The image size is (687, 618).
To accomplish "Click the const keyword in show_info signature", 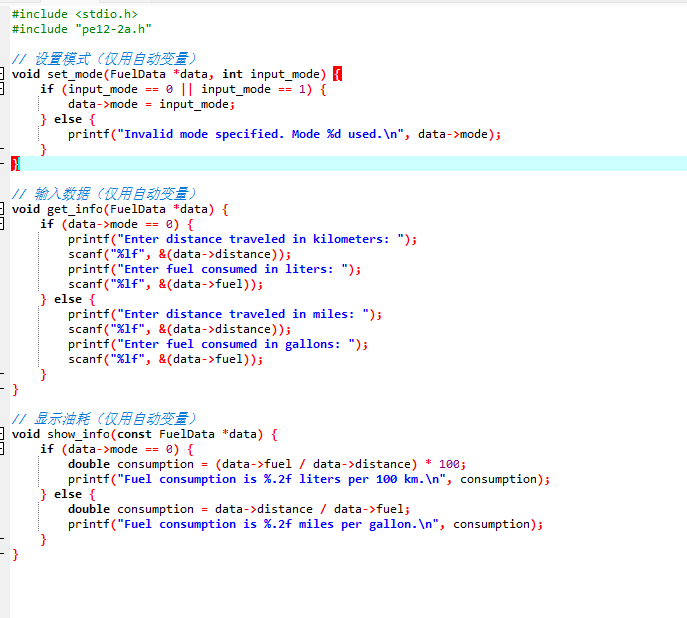I will coord(134,434).
